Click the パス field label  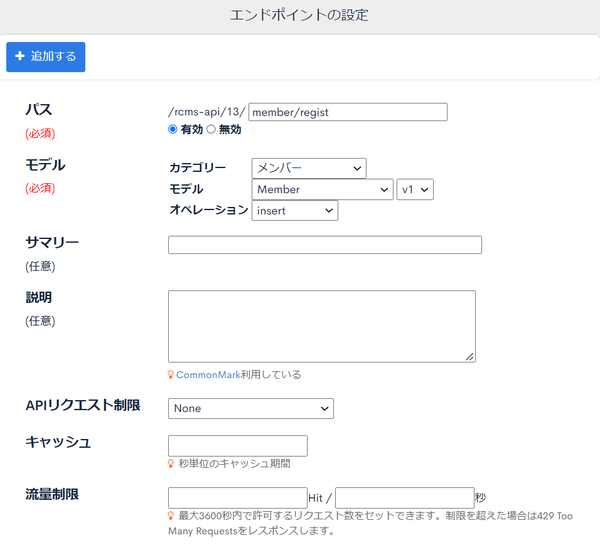click(x=39, y=109)
